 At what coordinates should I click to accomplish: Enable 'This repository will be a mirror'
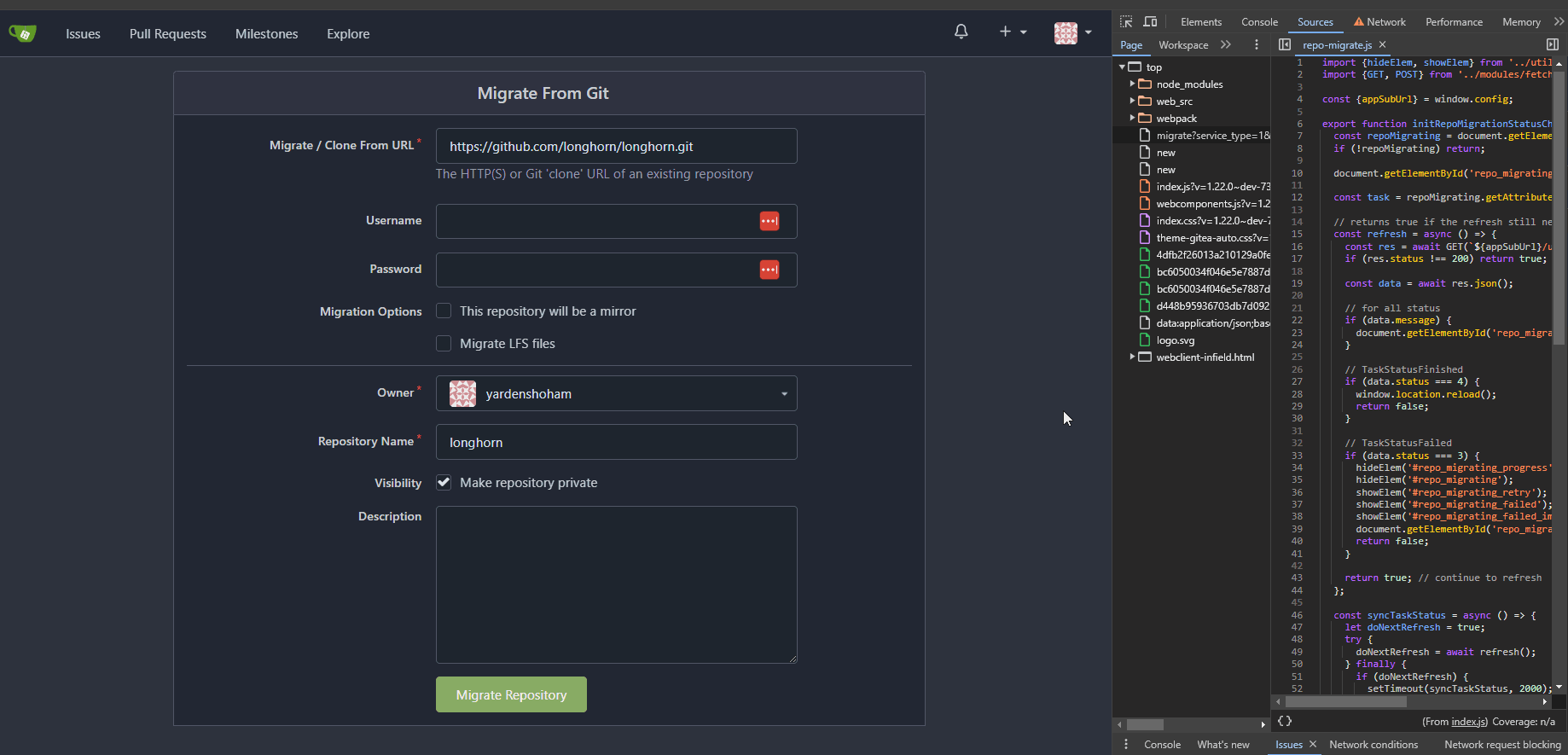(x=444, y=311)
